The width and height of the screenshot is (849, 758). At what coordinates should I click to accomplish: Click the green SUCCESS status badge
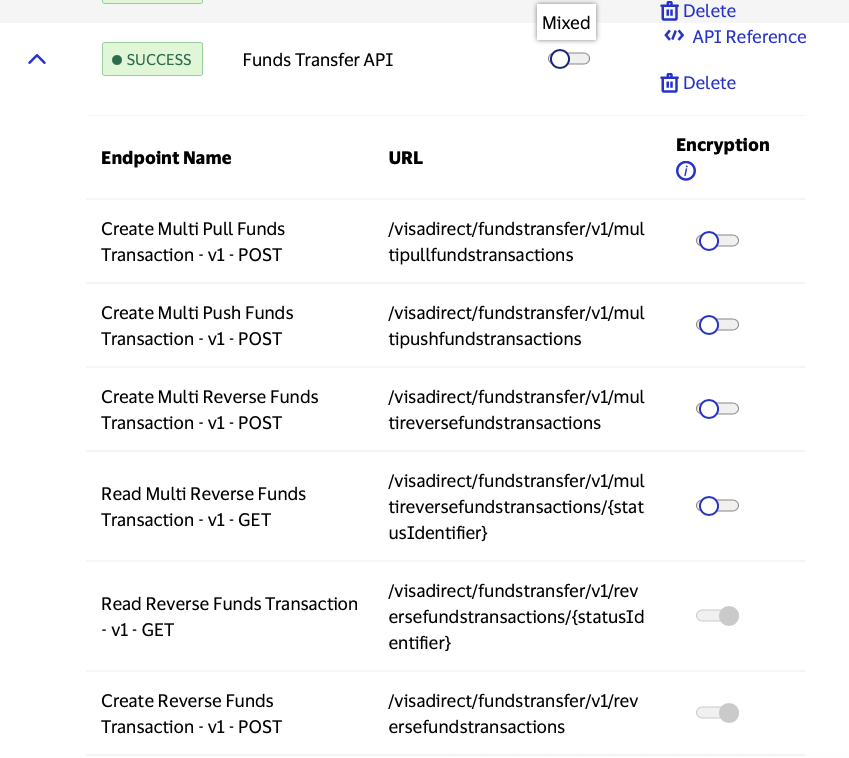coord(152,59)
